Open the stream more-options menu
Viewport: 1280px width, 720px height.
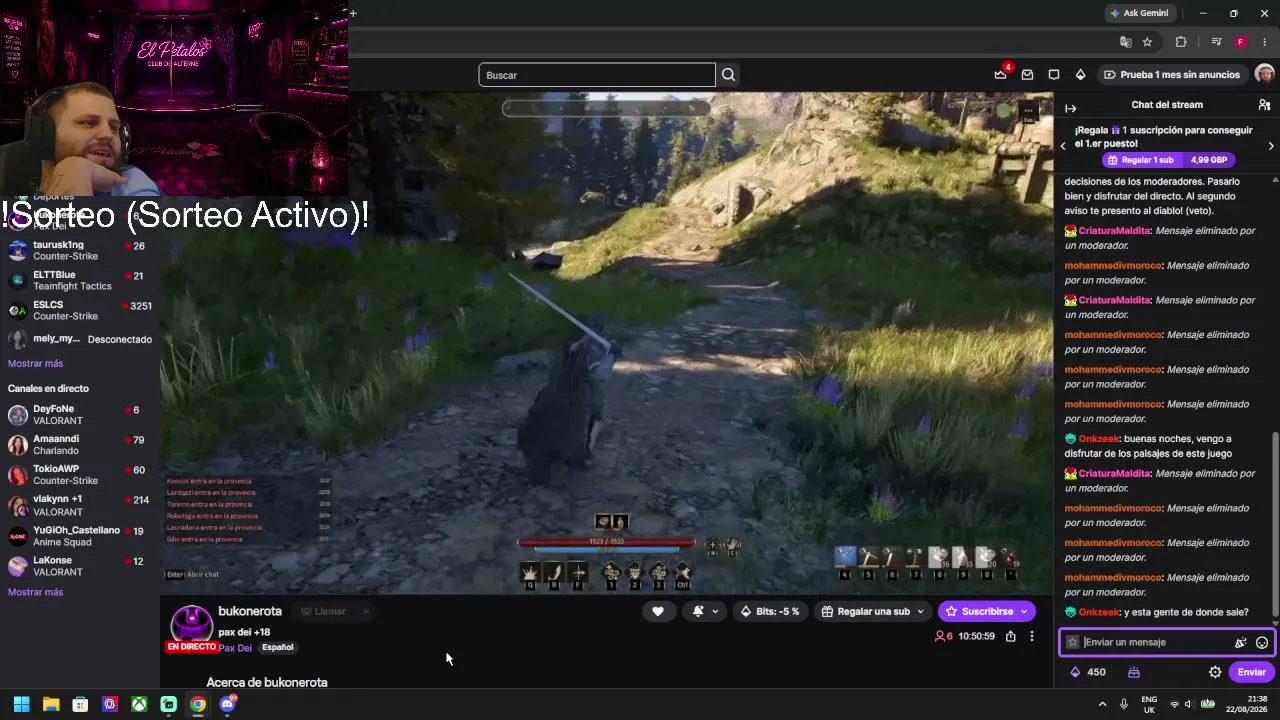click(x=1032, y=636)
